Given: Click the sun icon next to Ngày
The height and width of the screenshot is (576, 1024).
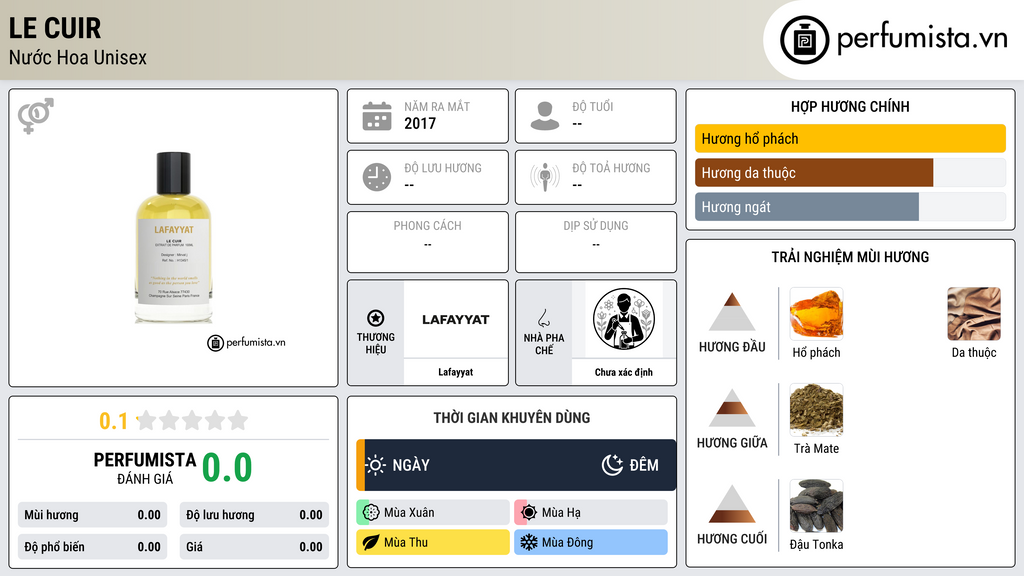Looking at the screenshot, I should (376, 465).
